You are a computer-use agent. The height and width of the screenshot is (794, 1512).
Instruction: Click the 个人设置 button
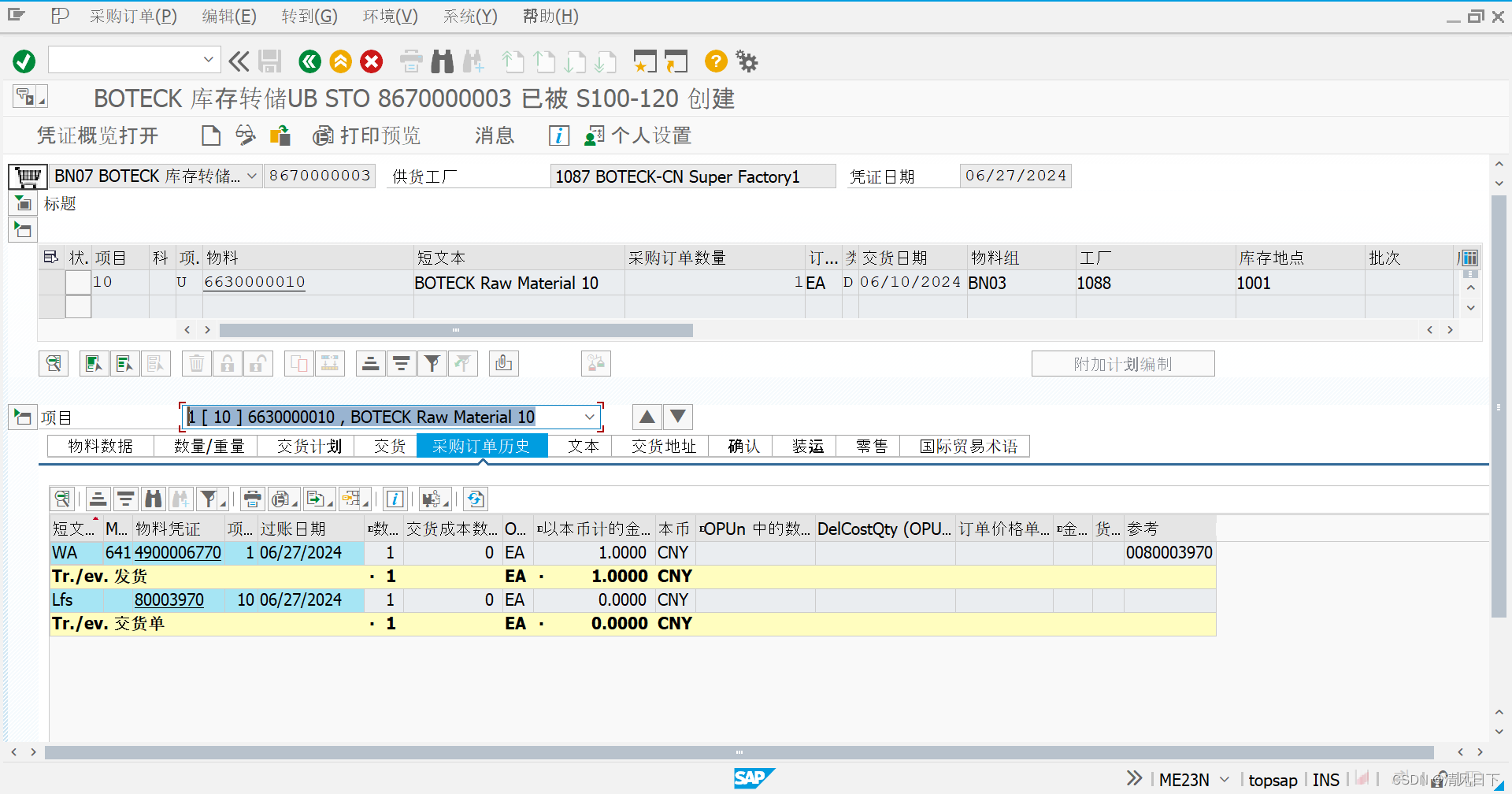click(638, 135)
